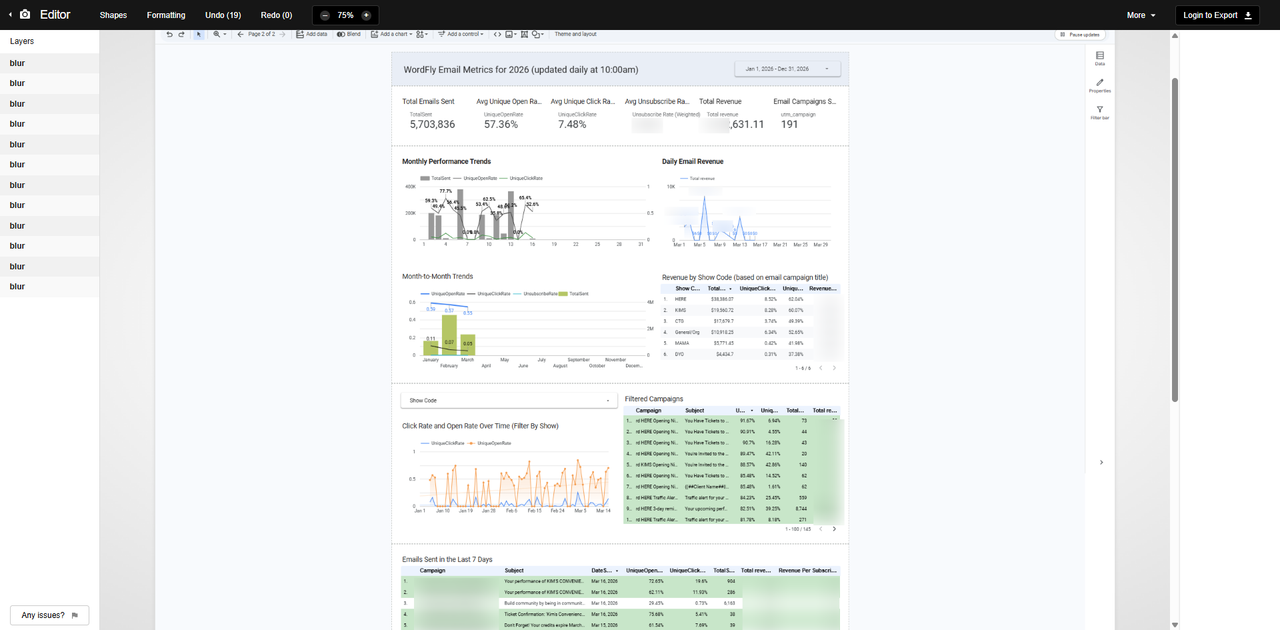Image resolution: width=1280 pixels, height=630 pixels.
Task: Click the Pause updates button
Action: 1081,34
